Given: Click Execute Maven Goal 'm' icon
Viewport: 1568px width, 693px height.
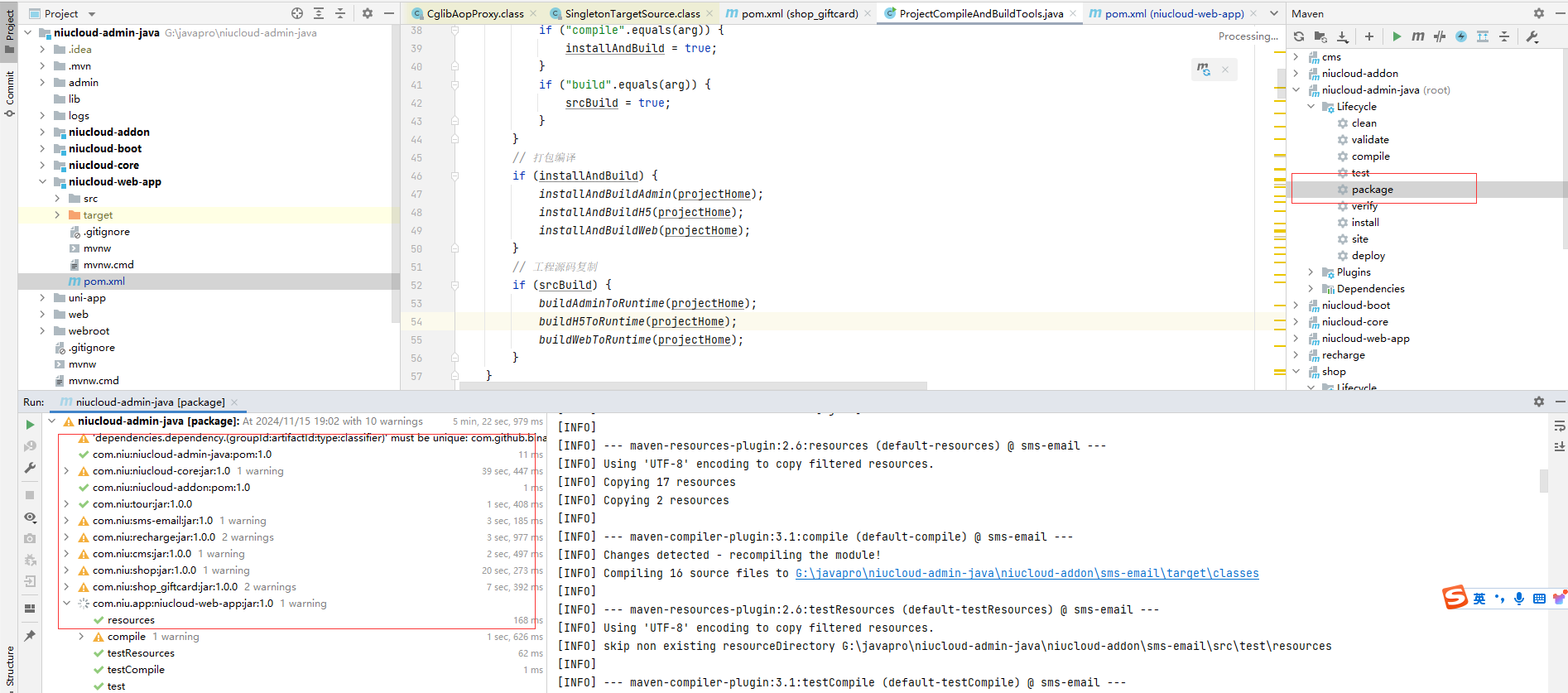Looking at the screenshot, I should pos(1418,36).
